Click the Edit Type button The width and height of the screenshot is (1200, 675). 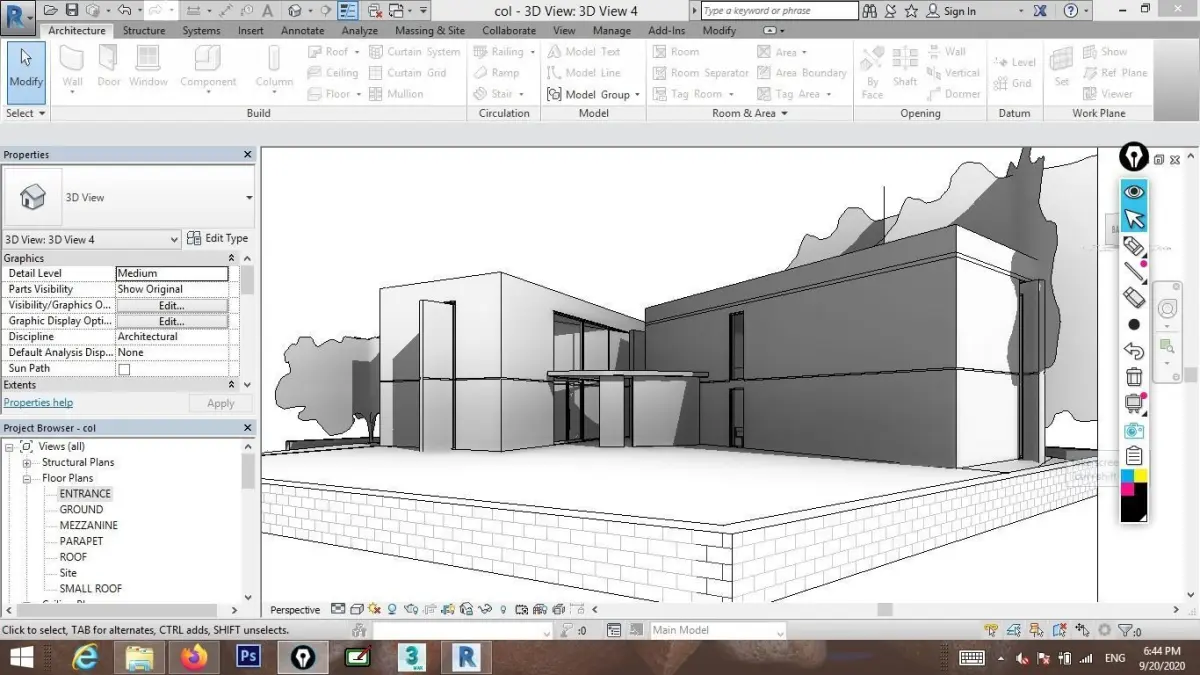click(x=218, y=239)
